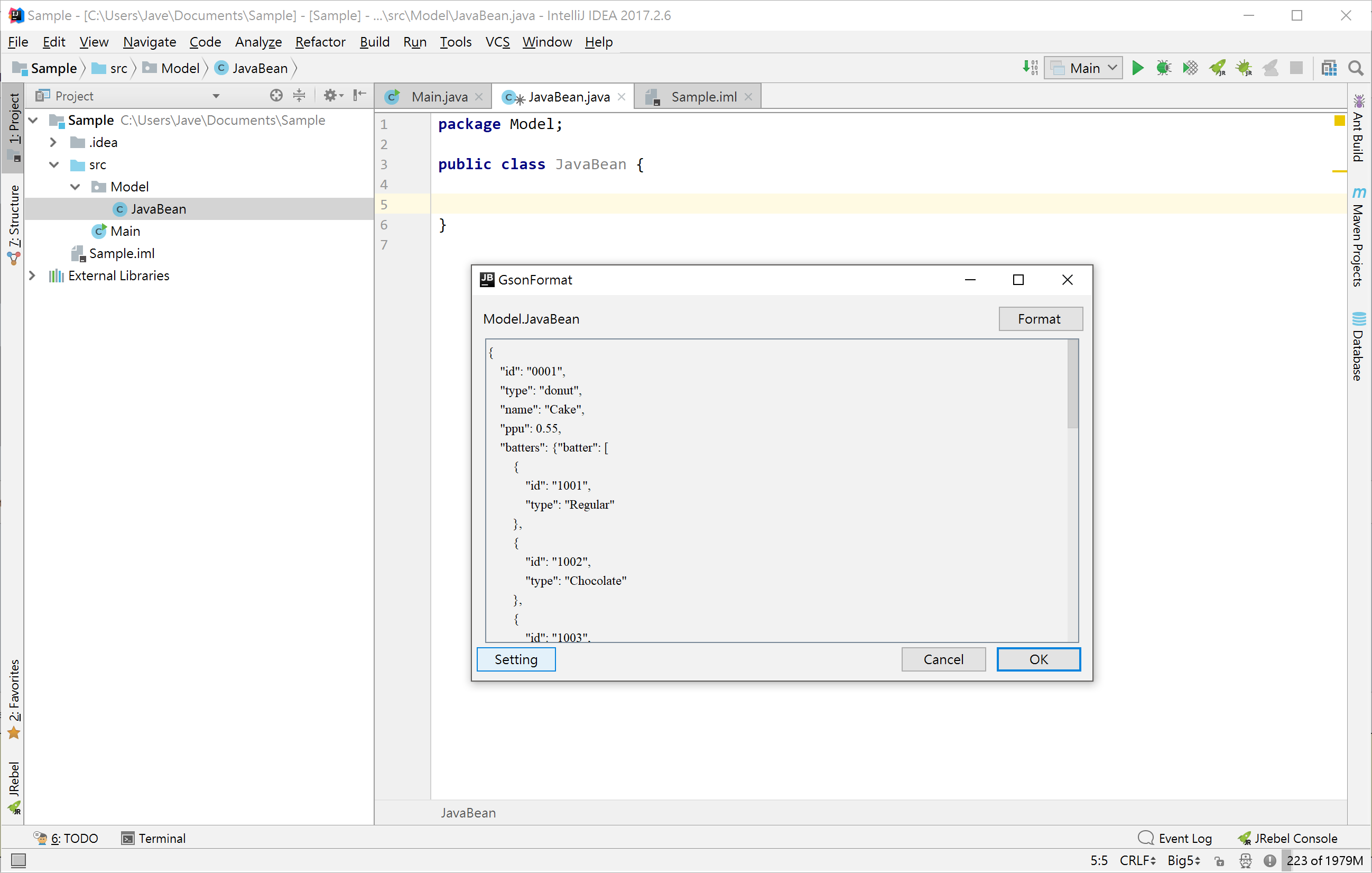Open the Structure tool window
Viewport: 1372px width, 873px height.
[x=14, y=225]
